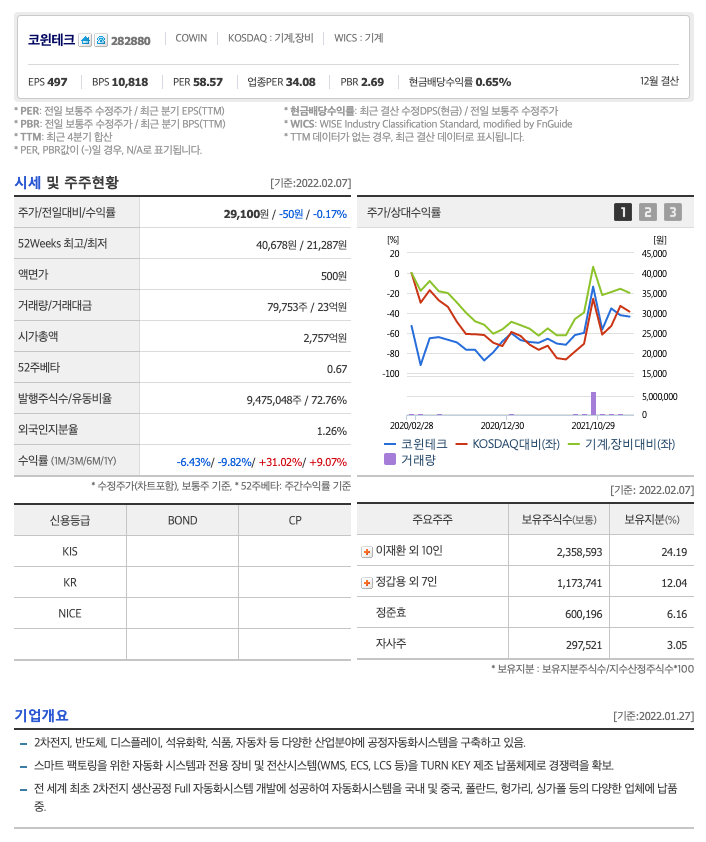Screen dimensions: 706x842
Task: Click the 외국인지분율 1.26% value
Action: click(331, 431)
